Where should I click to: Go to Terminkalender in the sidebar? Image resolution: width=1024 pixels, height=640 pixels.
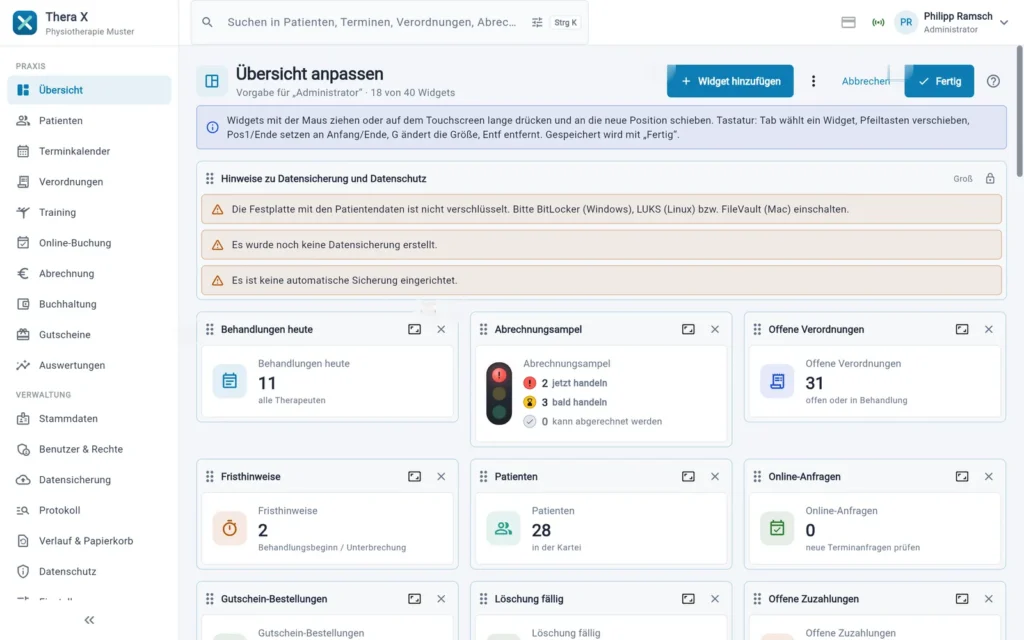tap(89, 152)
